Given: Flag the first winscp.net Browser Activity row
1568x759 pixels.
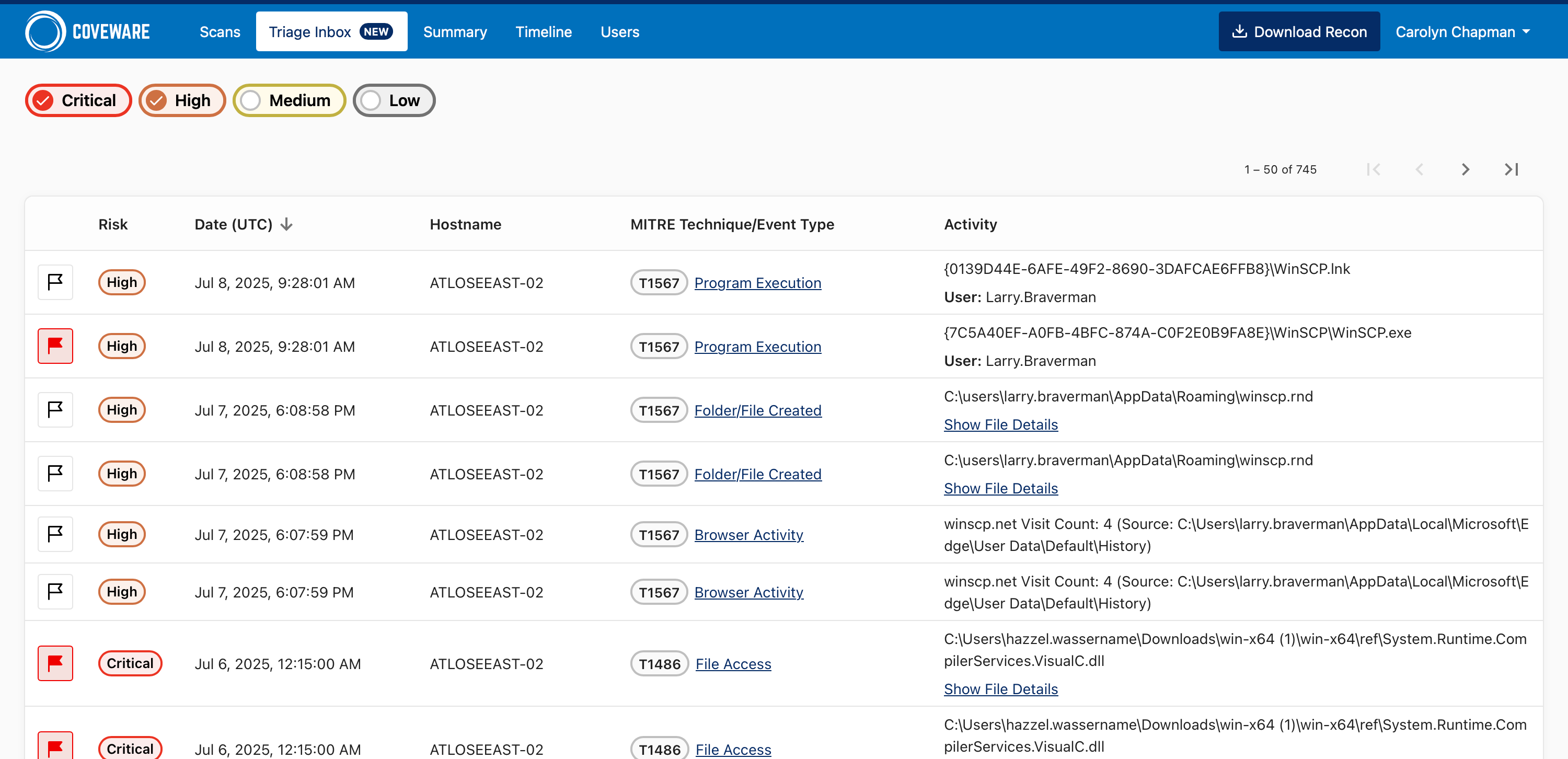Looking at the screenshot, I should (x=55, y=534).
